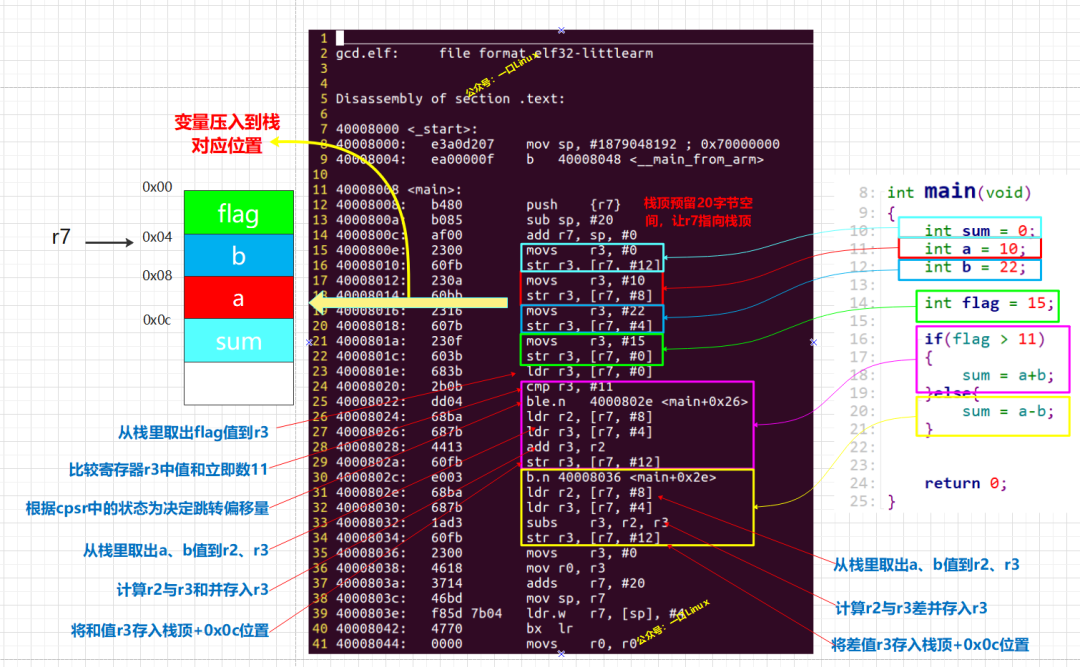The width and height of the screenshot is (1080, 667).
Task: Click the 40008000 <_start>: label
Action: (x=406, y=129)
